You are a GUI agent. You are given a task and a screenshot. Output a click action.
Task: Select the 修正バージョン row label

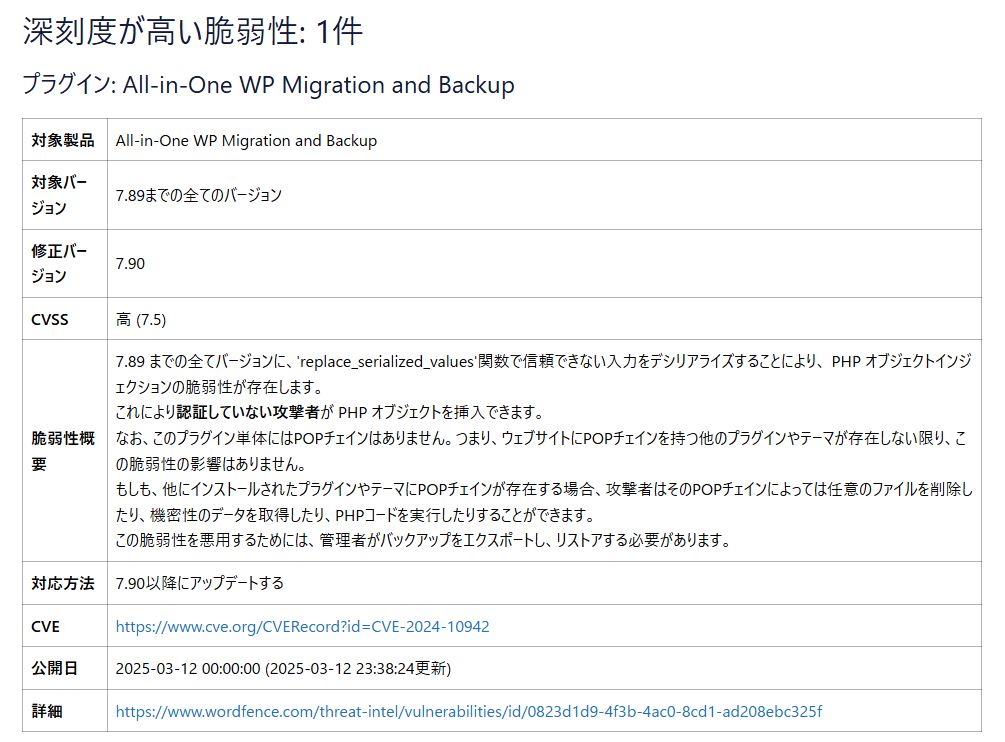(59, 263)
